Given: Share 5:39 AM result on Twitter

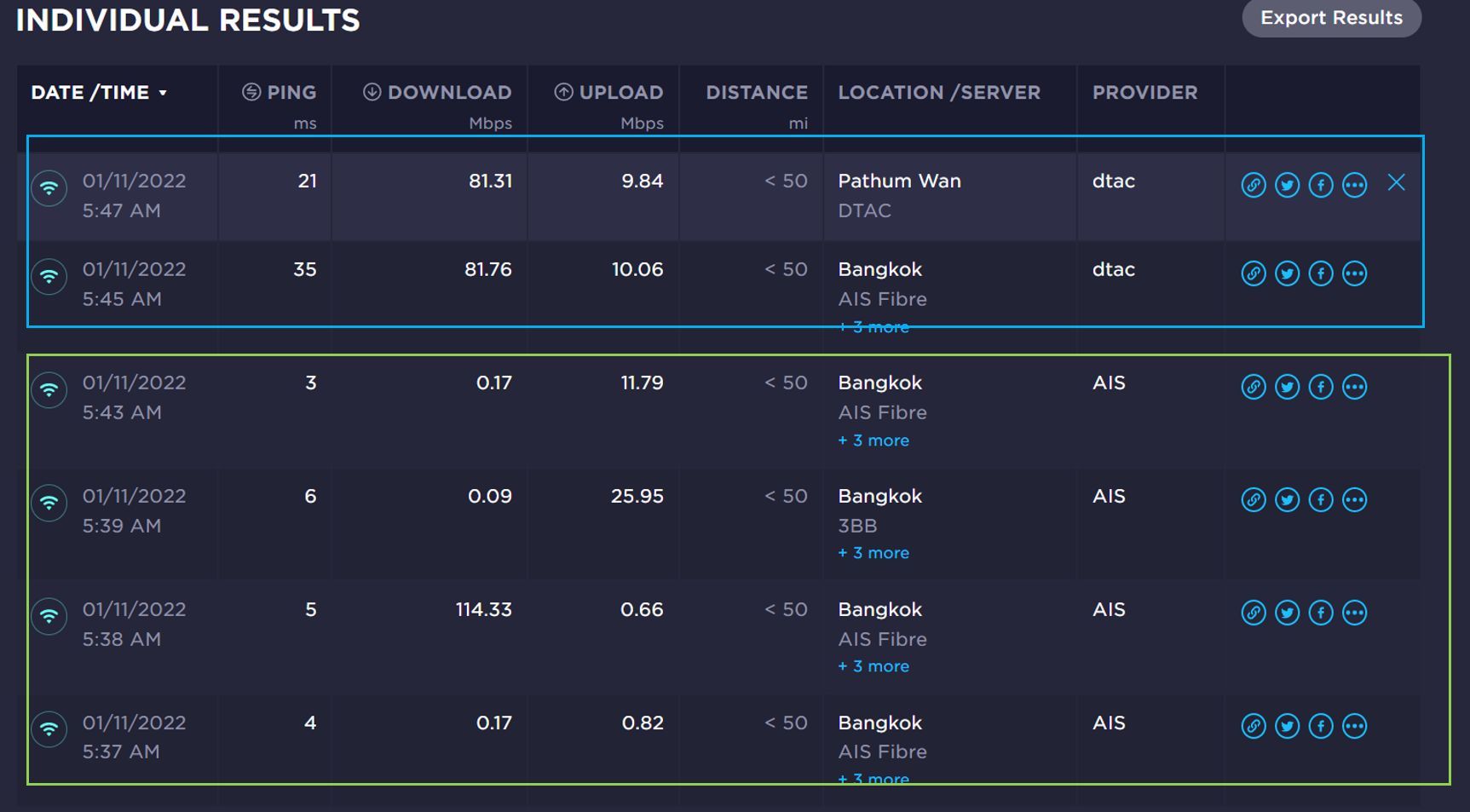Looking at the screenshot, I should pyautogui.click(x=1287, y=499).
